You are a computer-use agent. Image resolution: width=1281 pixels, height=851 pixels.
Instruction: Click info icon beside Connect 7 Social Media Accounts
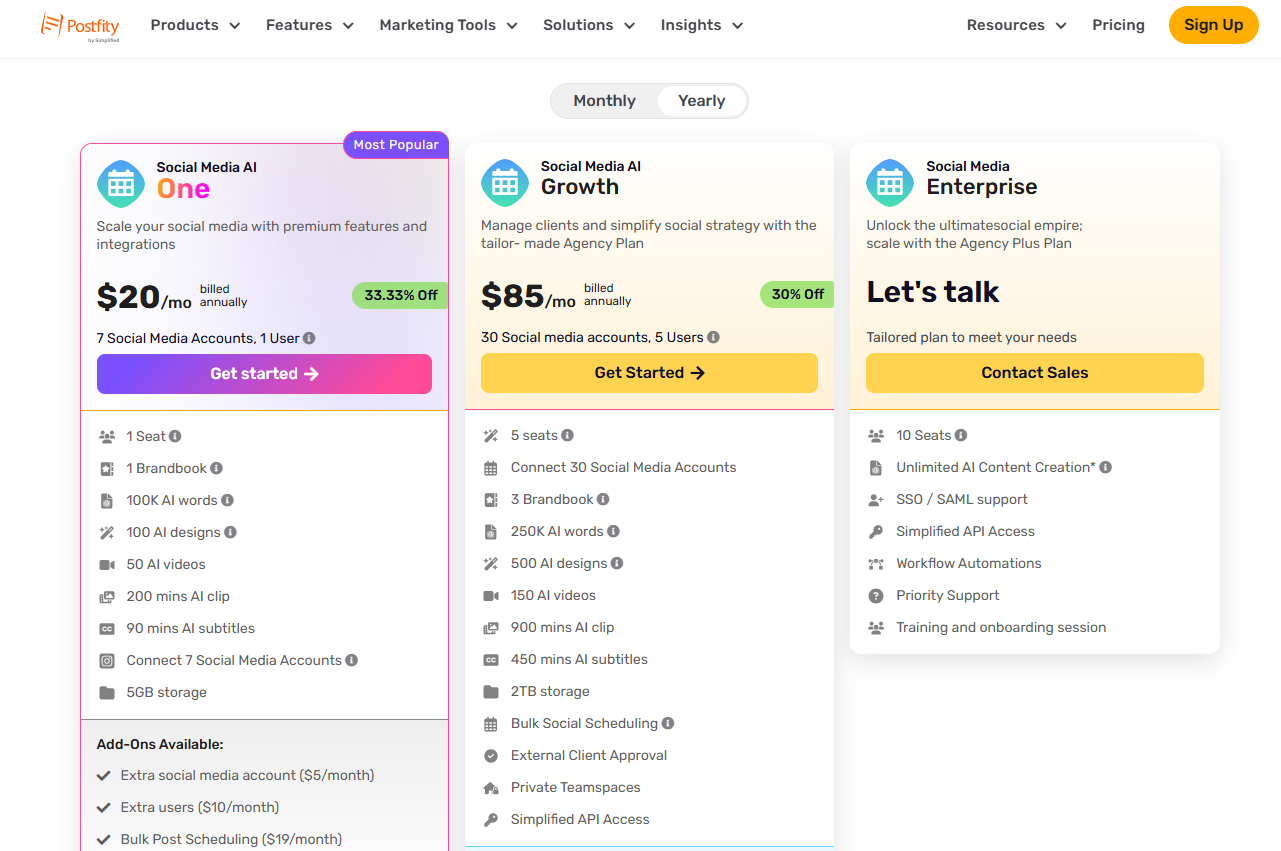click(351, 660)
